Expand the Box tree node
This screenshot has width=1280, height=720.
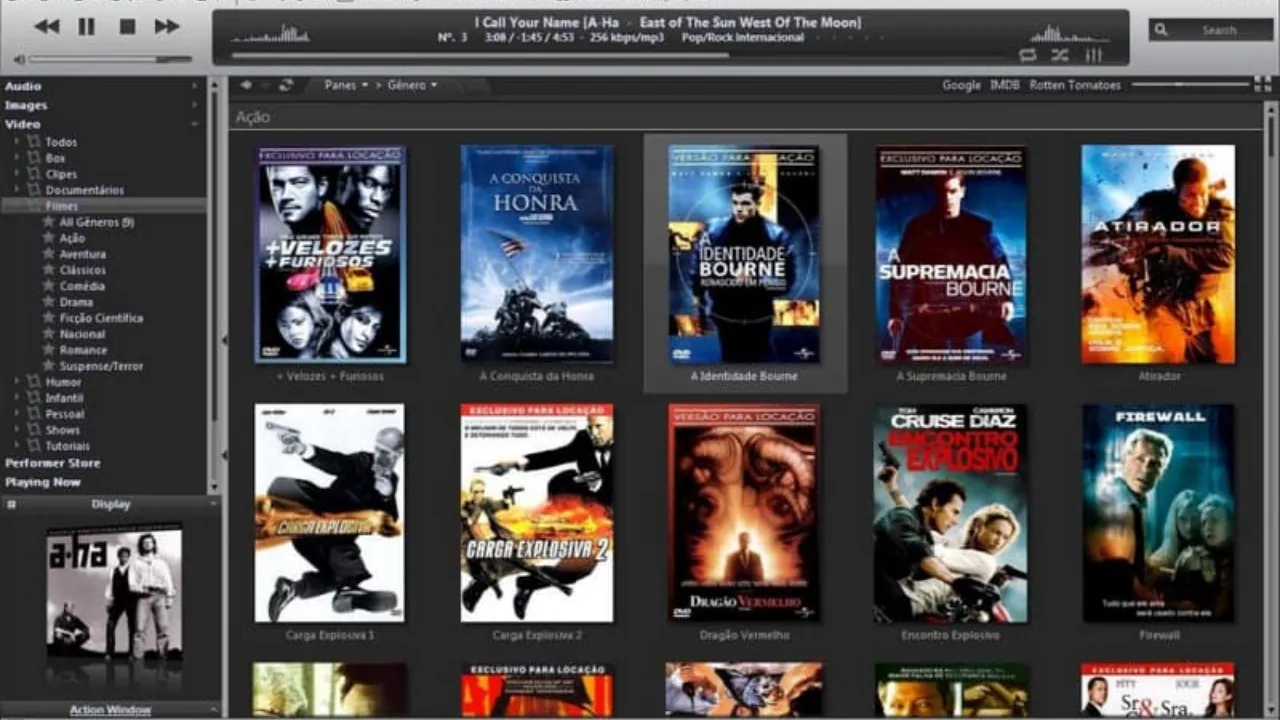[17, 157]
